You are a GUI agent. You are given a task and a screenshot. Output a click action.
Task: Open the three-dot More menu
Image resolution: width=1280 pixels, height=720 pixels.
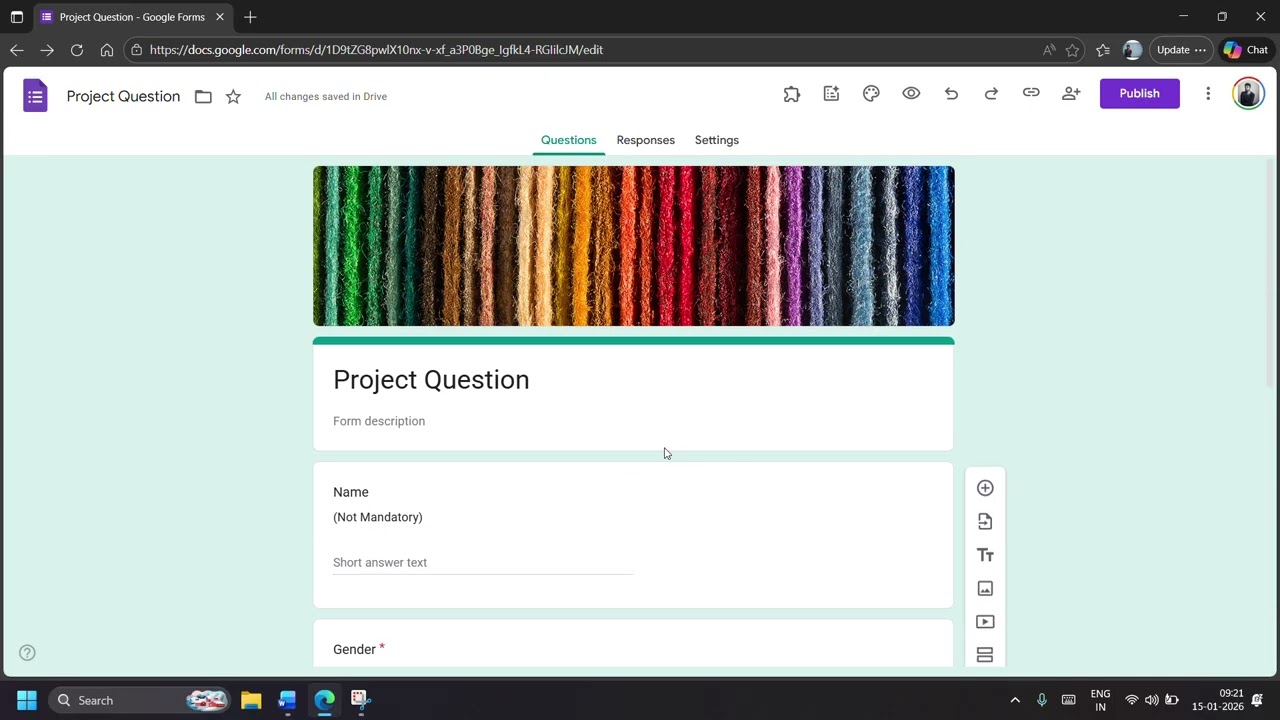click(1208, 93)
